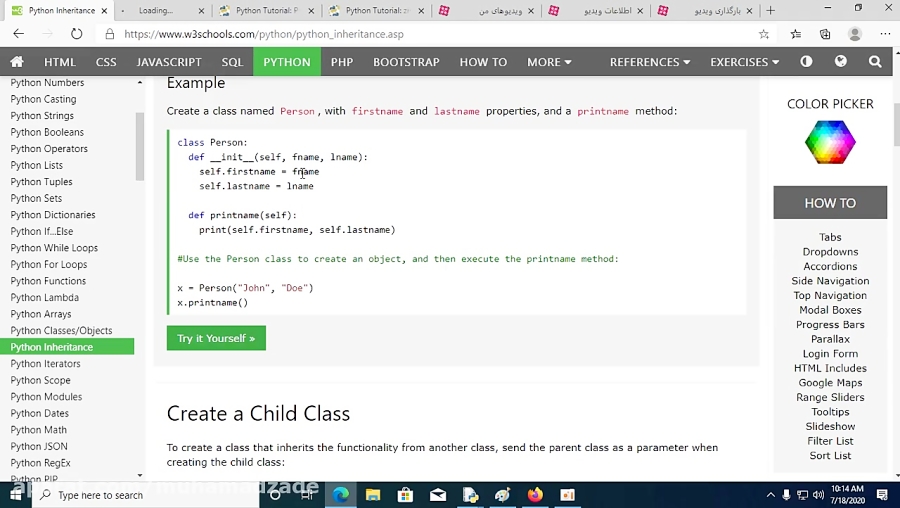Expand the MORE dropdown menu
The height and width of the screenshot is (508, 900).
pos(549,61)
